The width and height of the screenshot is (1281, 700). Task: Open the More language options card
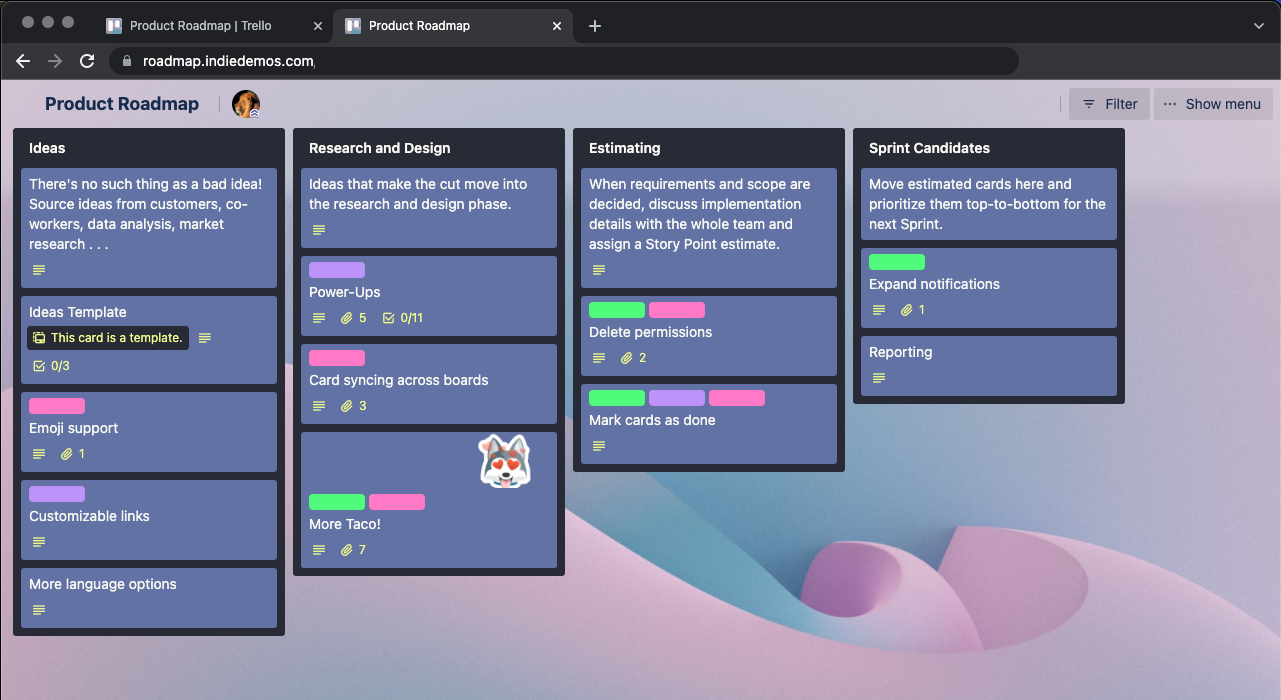(149, 598)
